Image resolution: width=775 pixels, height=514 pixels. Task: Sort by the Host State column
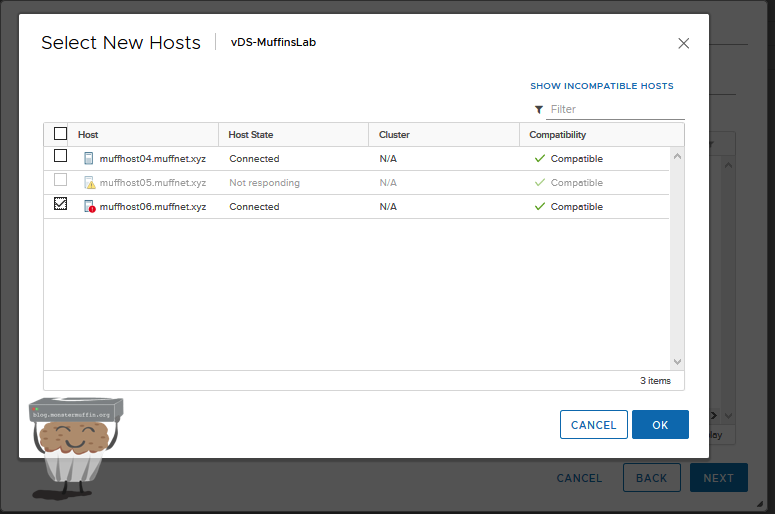click(251, 135)
